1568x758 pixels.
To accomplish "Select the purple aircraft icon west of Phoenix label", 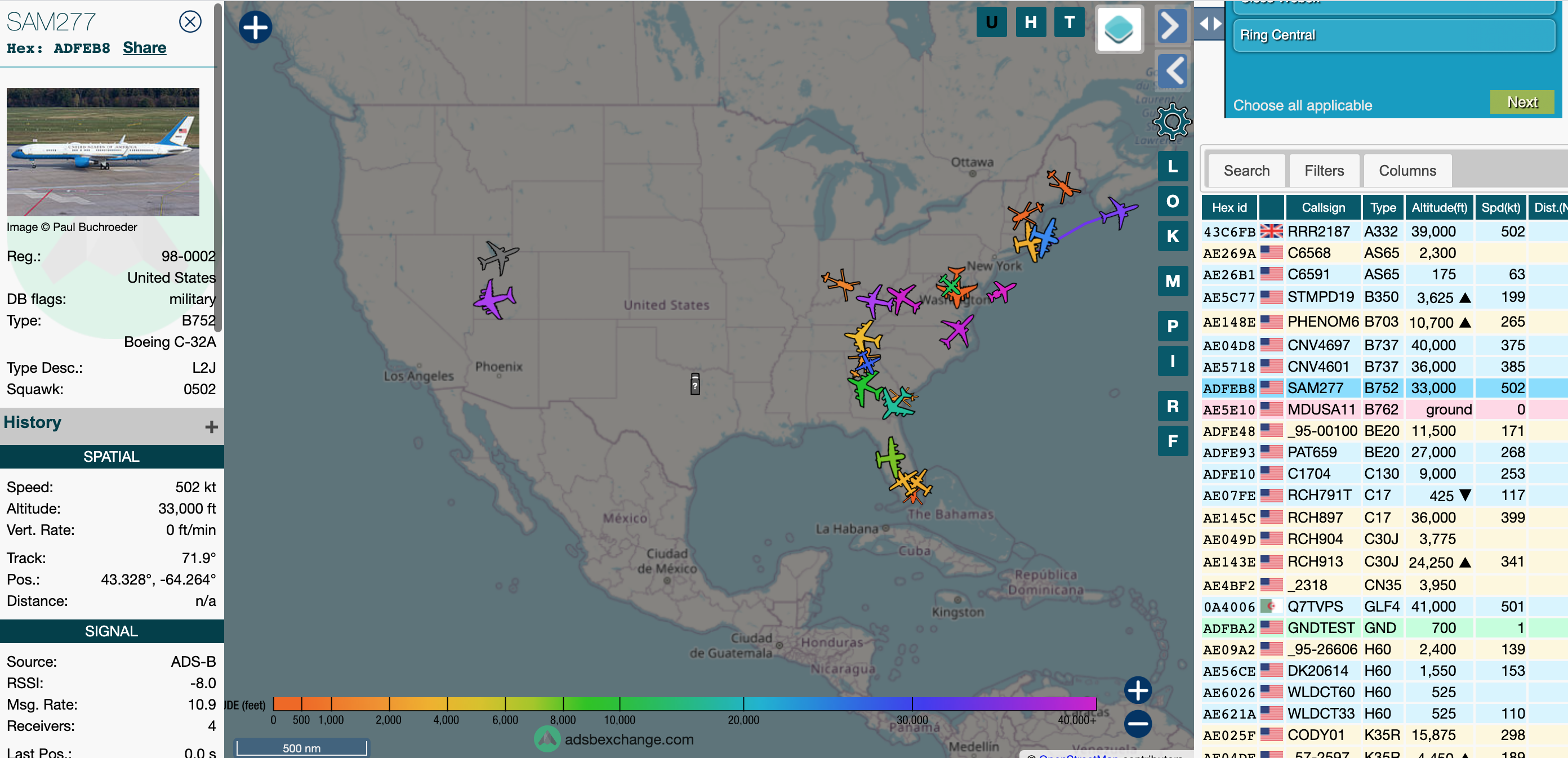I will pos(495,299).
